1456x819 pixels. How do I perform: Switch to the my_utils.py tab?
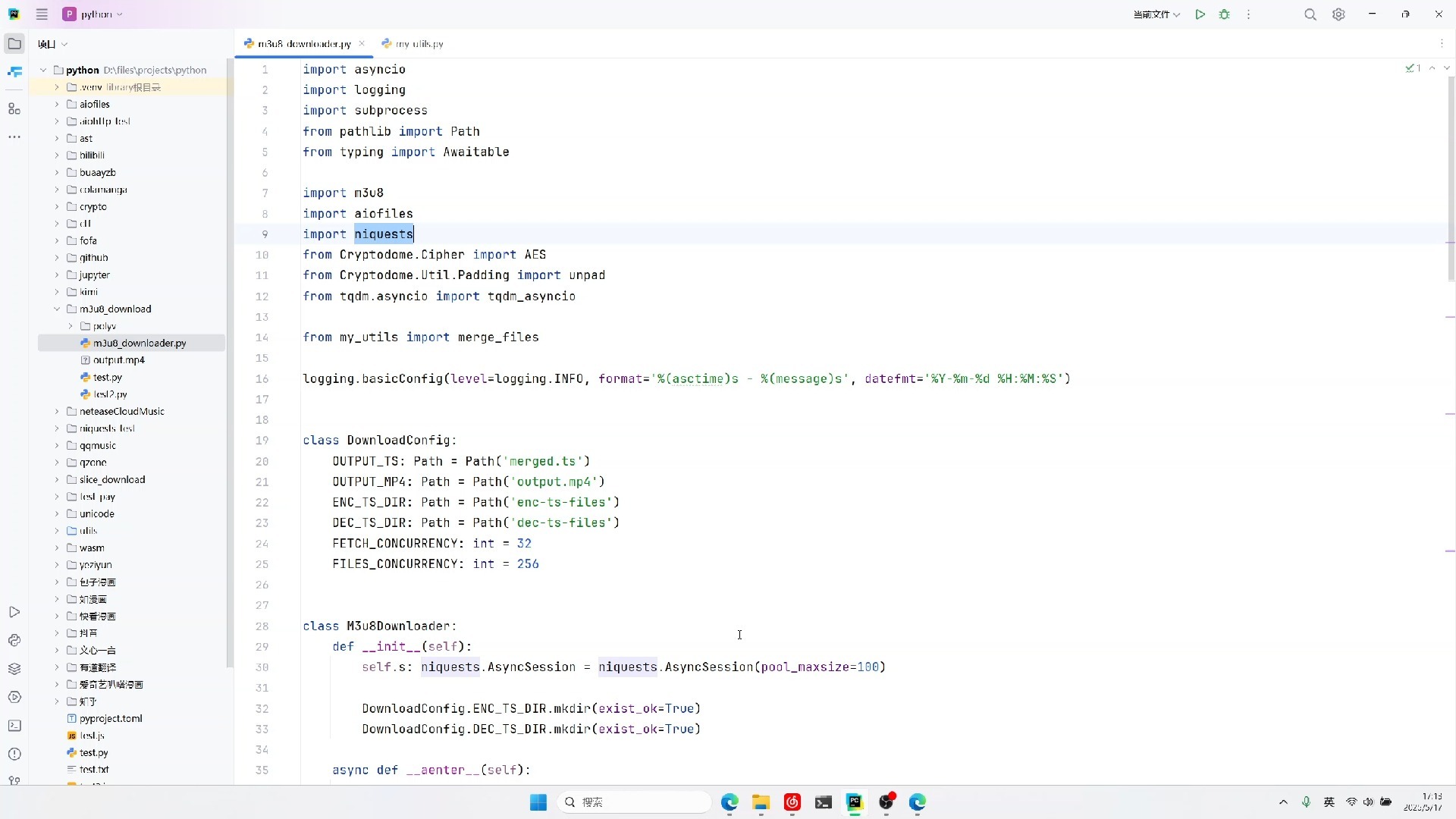413,44
